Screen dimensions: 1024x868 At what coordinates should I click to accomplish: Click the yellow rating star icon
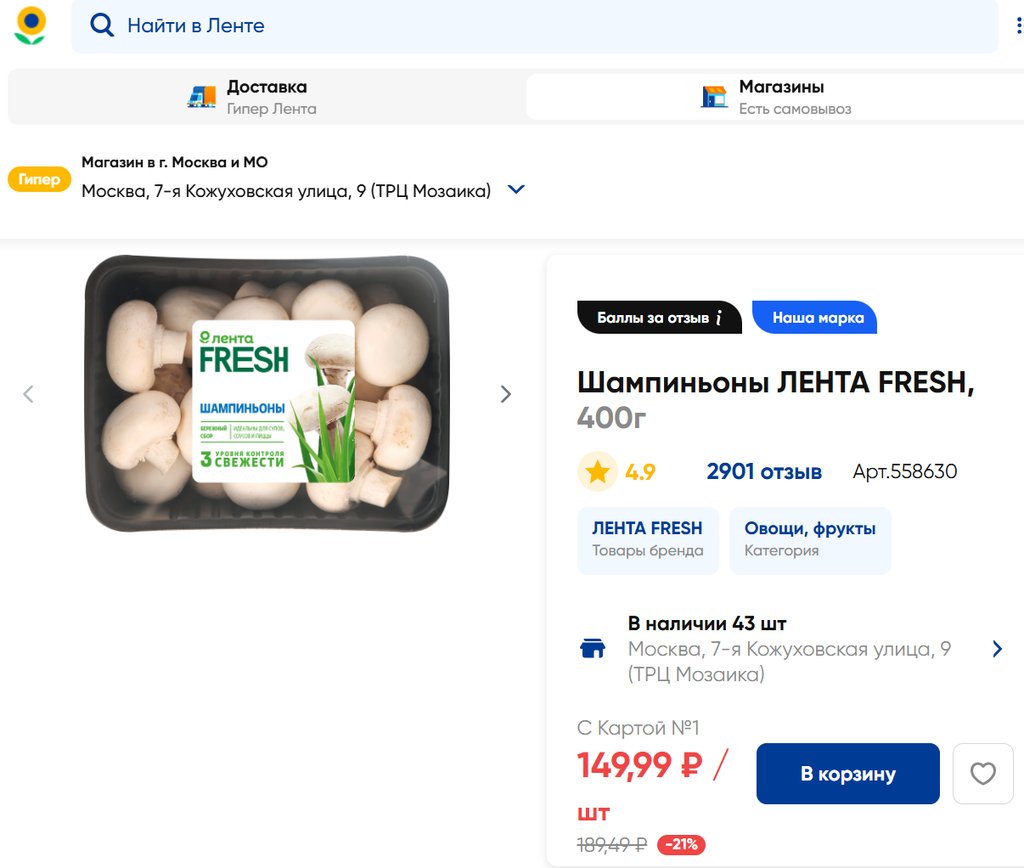point(597,471)
